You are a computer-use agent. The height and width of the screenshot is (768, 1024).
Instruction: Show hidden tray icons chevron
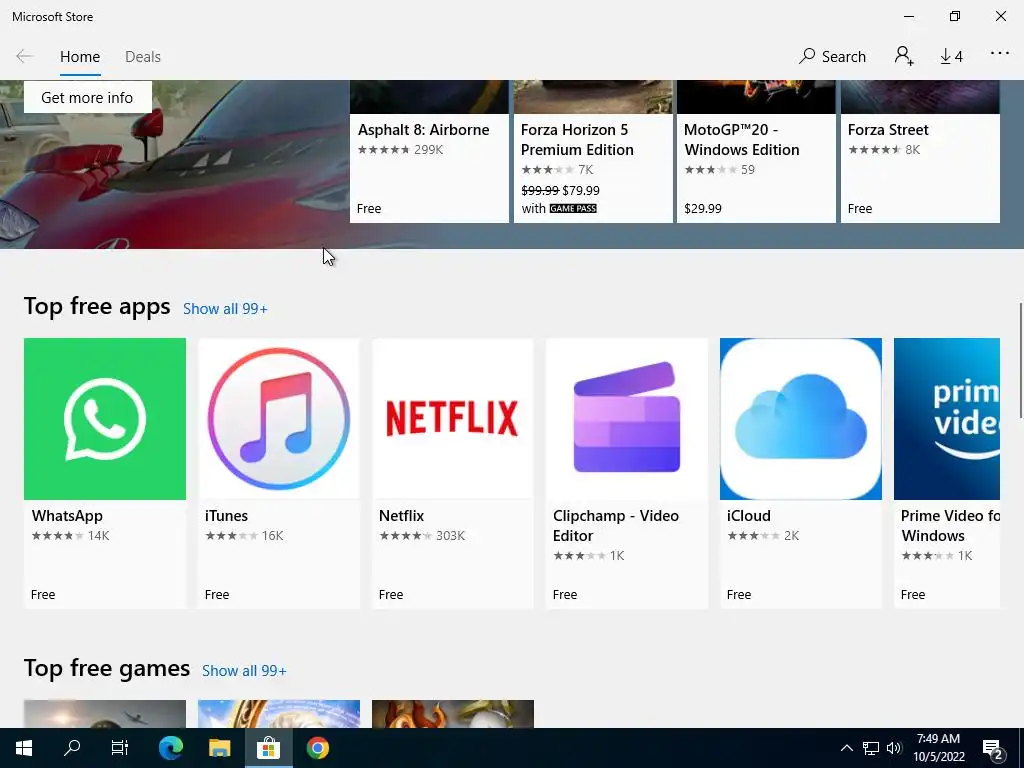point(846,748)
